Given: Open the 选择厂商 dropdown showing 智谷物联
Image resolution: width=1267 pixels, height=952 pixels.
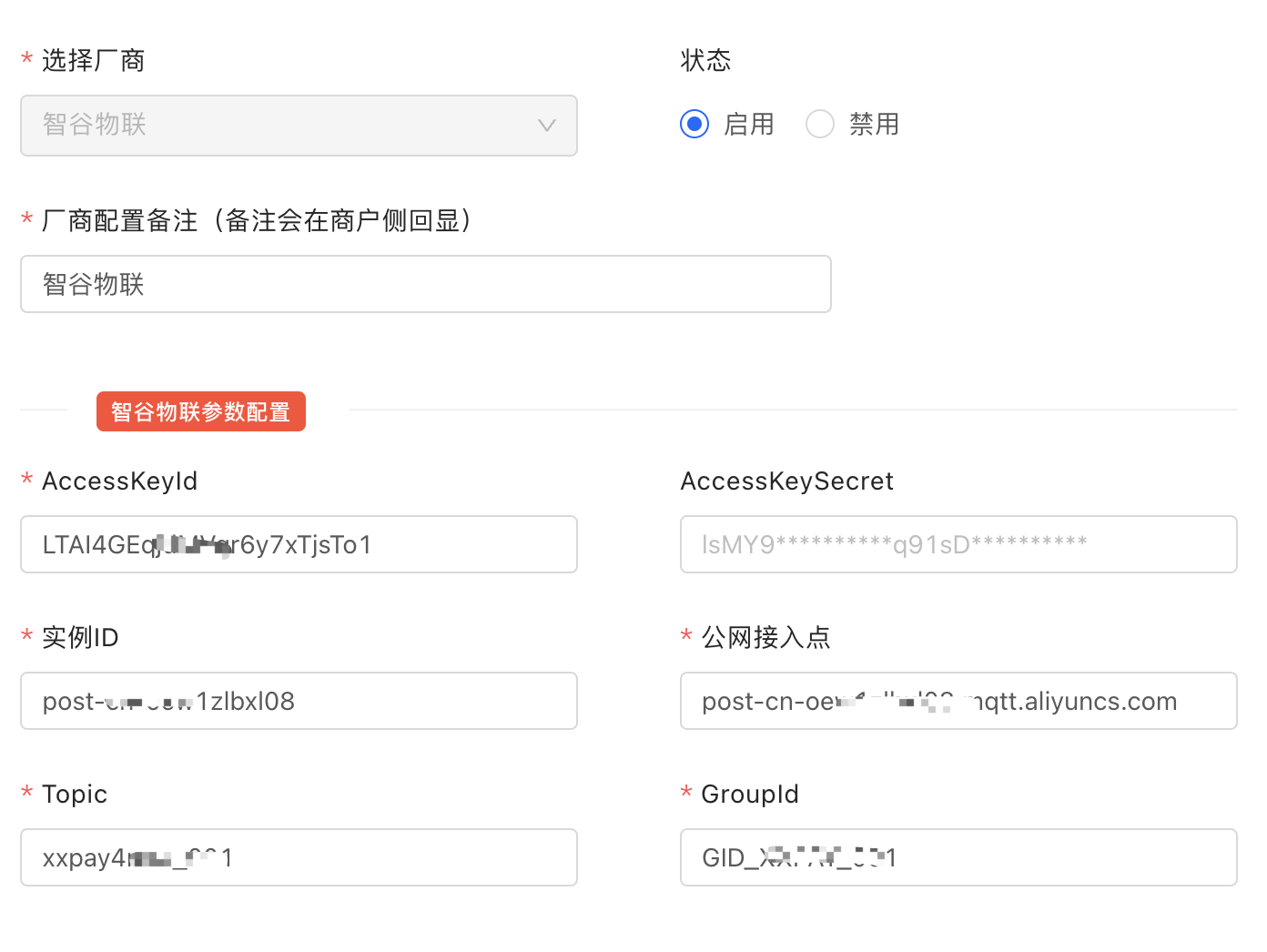Looking at the screenshot, I should pos(299,126).
